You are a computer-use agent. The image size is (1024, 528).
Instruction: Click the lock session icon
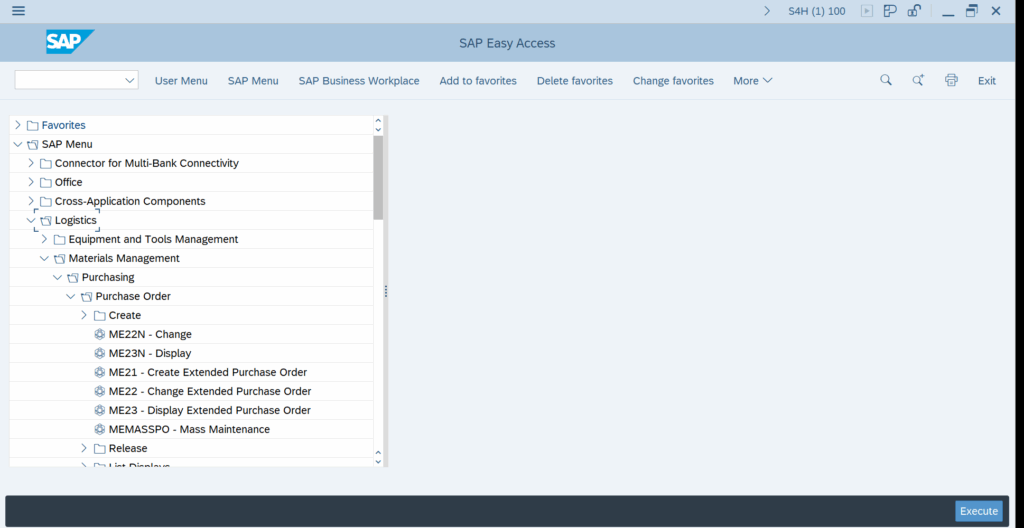tap(914, 10)
